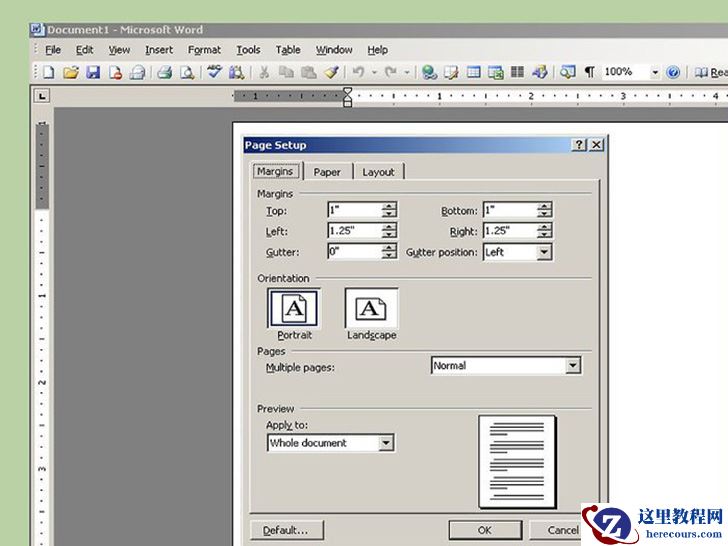Click the ruler tab type selector
This screenshot has height=546, width=728.
click(42, 96)
